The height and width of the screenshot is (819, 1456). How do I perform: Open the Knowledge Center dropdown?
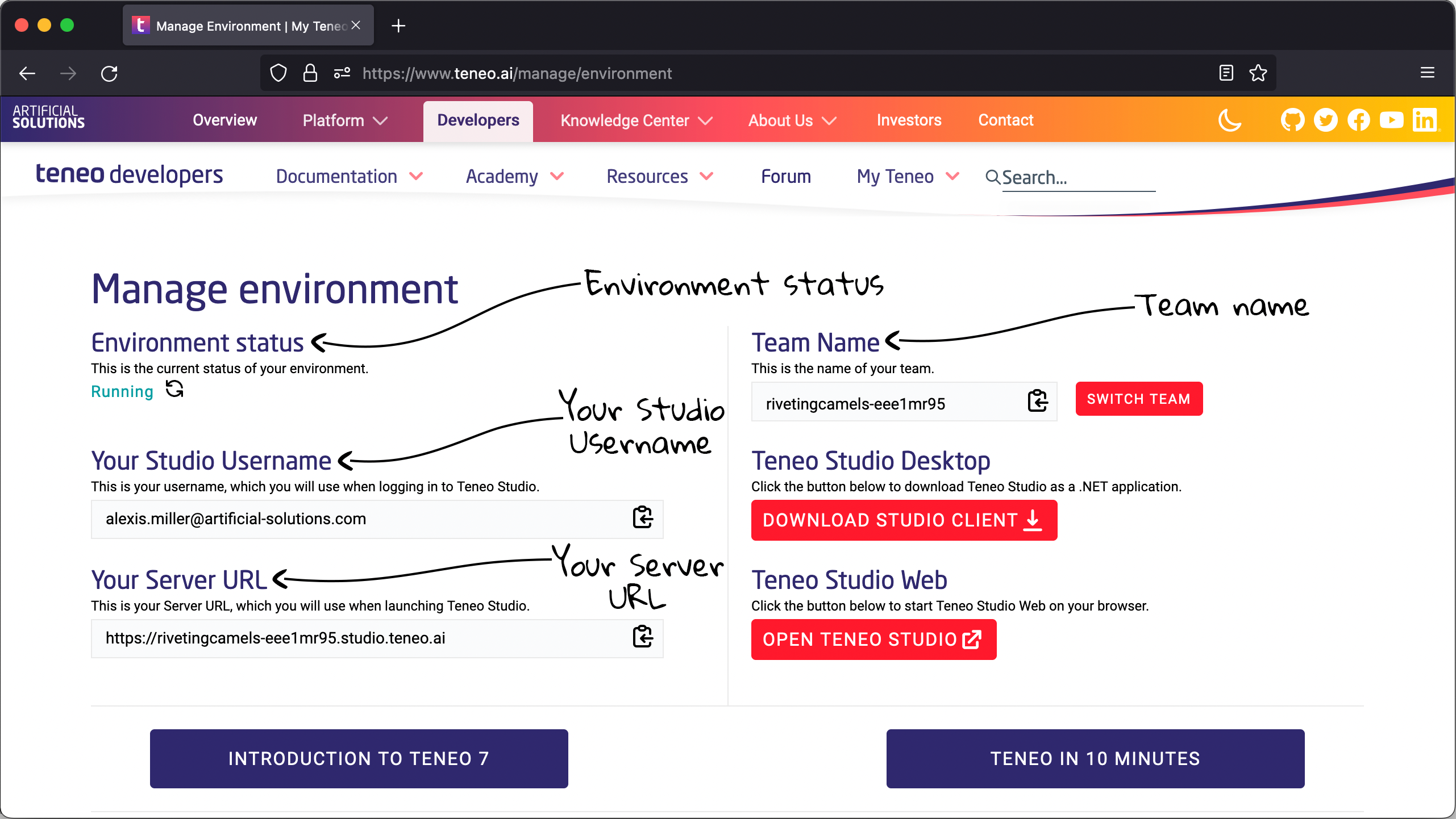[x=636, y=120]
